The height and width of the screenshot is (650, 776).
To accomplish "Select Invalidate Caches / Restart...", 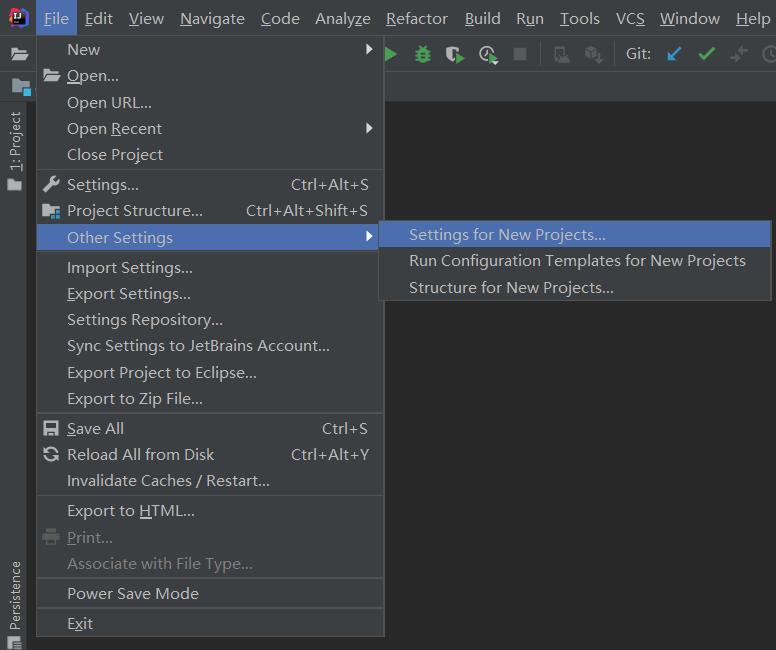I will tap(210, 481).
